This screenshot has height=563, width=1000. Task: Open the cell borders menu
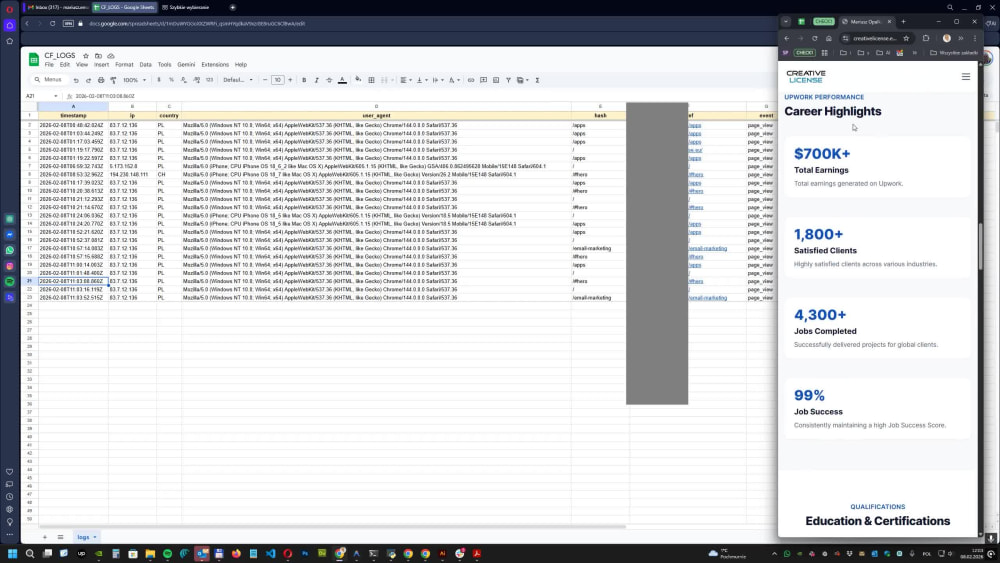coord(371,80)
